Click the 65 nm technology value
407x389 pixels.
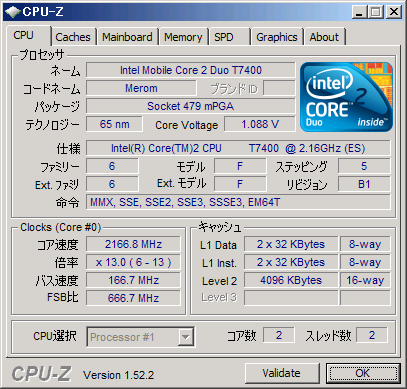[114, 124]
